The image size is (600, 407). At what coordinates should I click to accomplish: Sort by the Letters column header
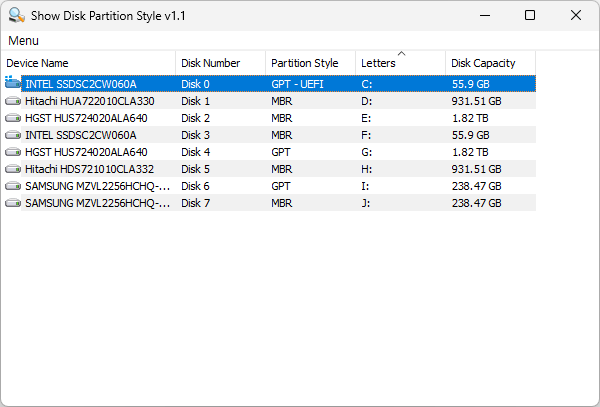coord(401,63)
